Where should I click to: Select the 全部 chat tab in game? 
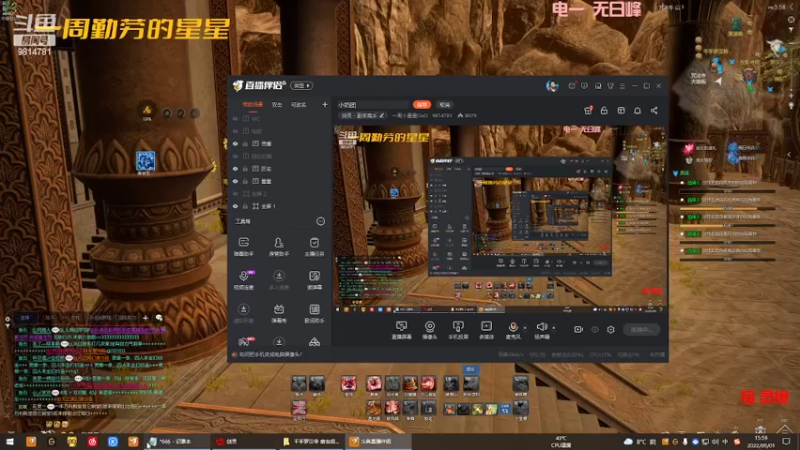25,317
